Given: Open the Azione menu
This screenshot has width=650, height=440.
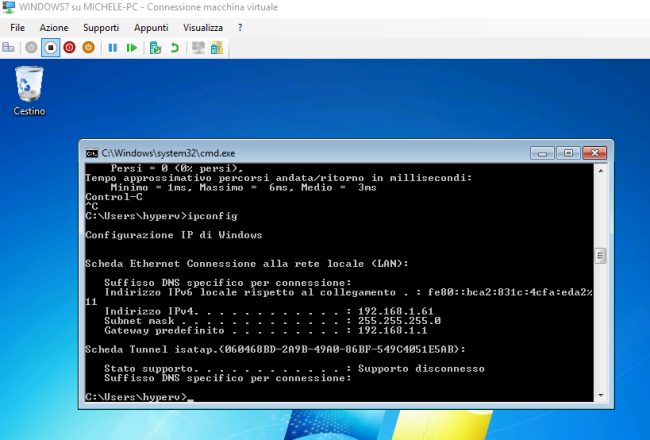Looking at the screenshot, I should (54, 27).
